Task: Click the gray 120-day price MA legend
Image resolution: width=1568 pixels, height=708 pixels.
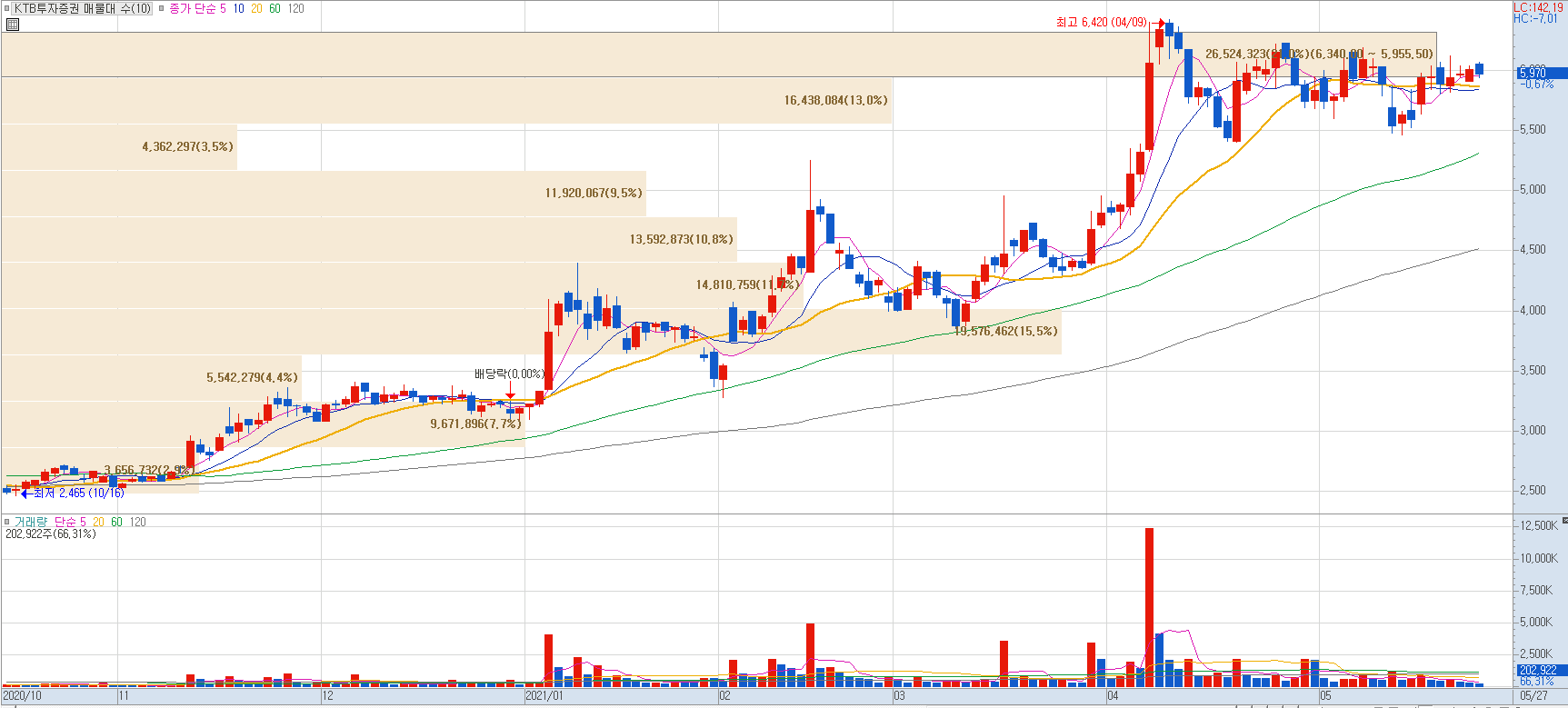Action: [x=296, y=8]
